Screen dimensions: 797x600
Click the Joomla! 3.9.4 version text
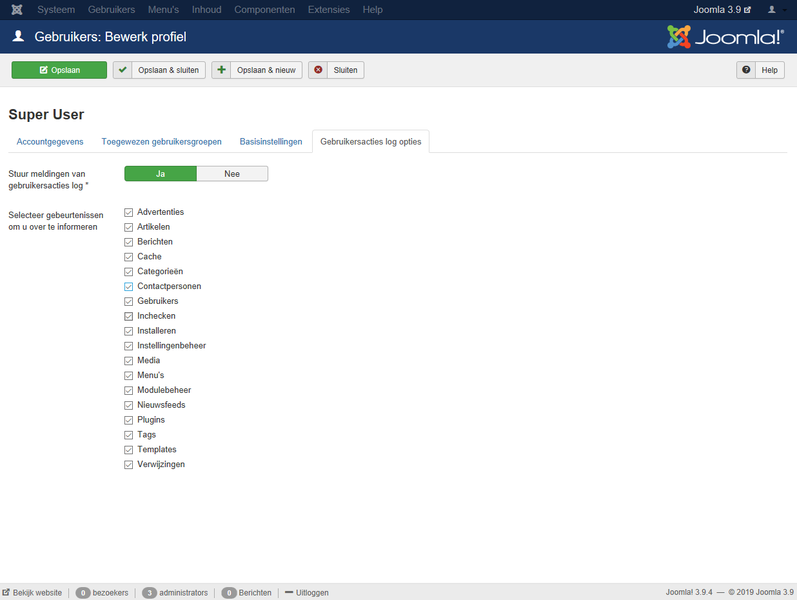coord(689,592)
